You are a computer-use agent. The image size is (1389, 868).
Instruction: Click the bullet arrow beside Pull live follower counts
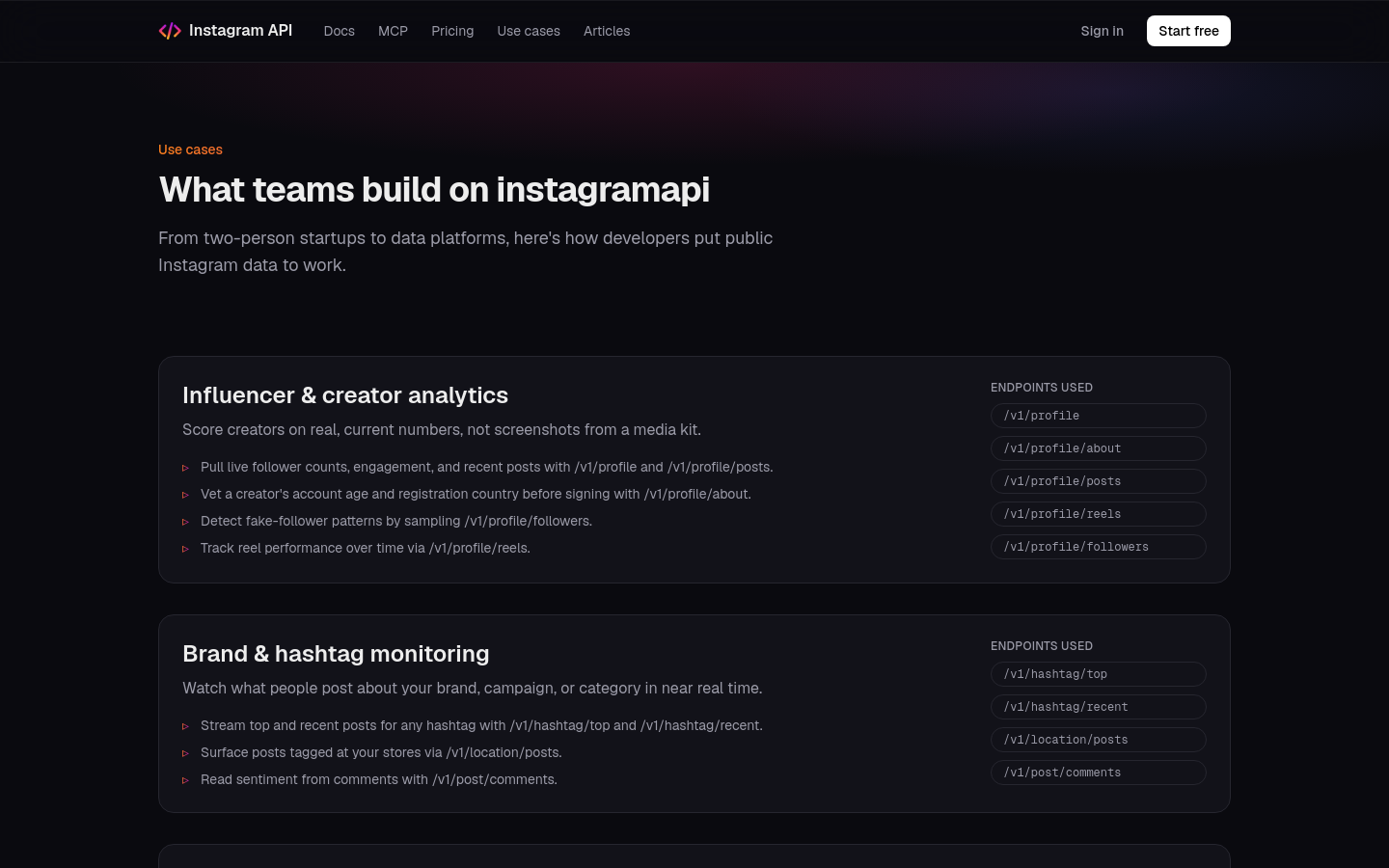click(x=185, y=468)
